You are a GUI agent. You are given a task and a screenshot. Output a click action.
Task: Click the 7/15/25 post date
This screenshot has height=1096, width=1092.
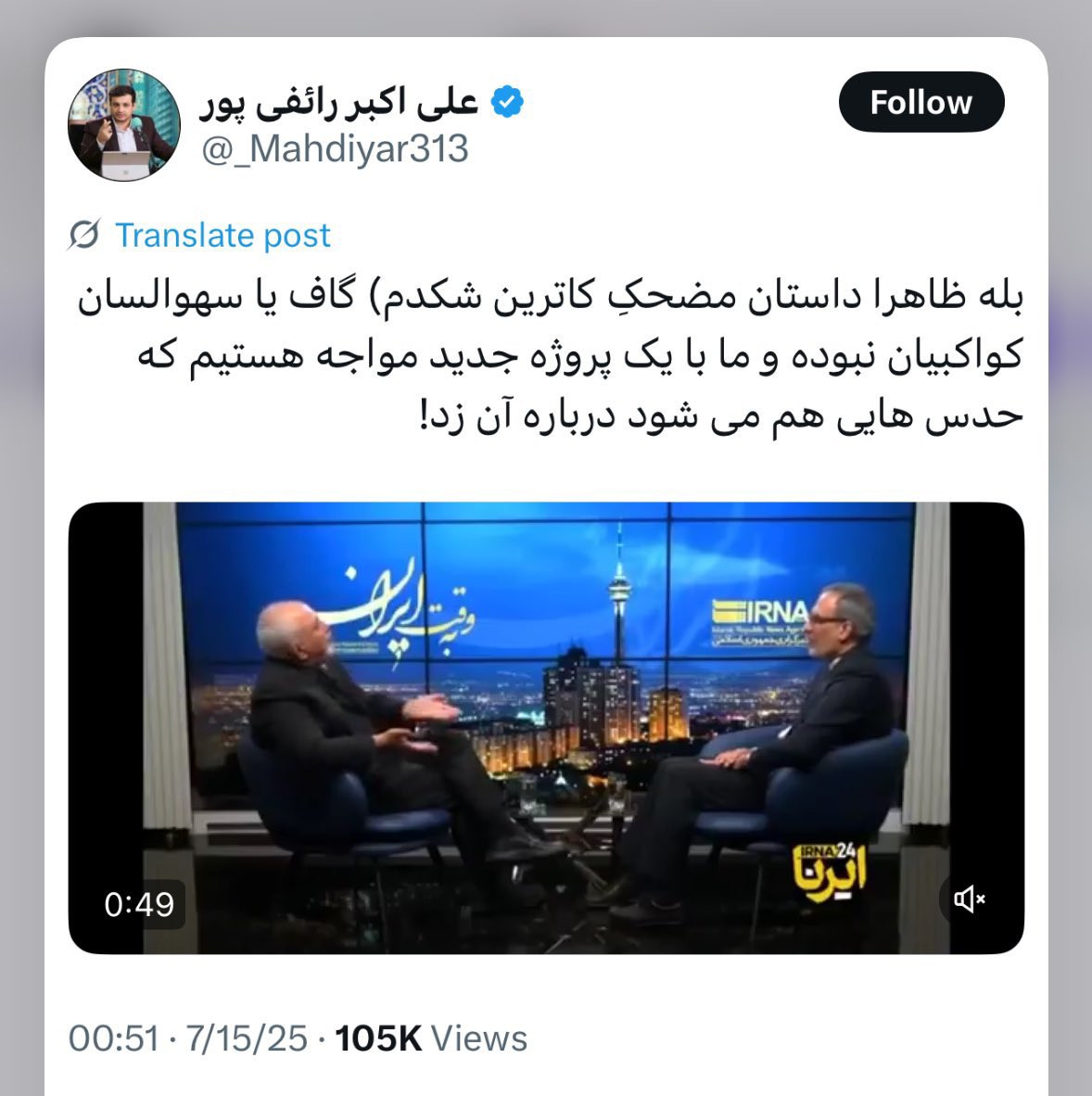point(247,1038)
